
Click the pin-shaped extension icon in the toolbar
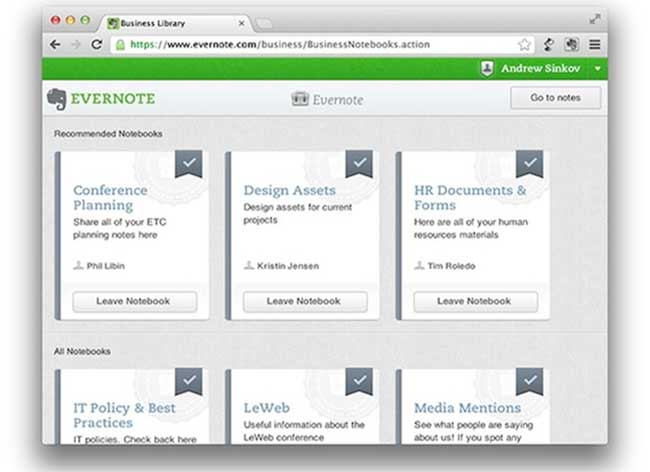(x=549, y=44)
